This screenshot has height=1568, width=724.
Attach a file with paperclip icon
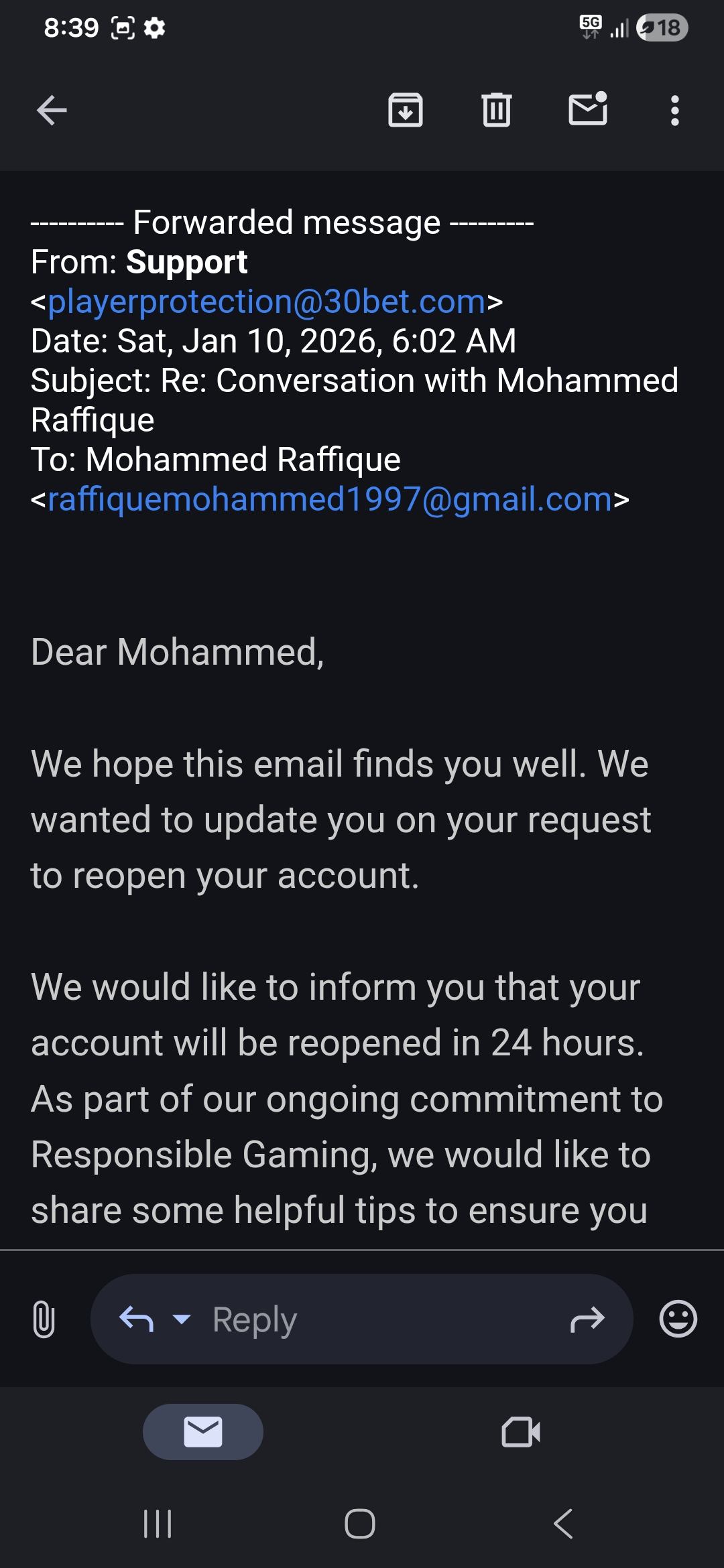[x=44, y=1319]
